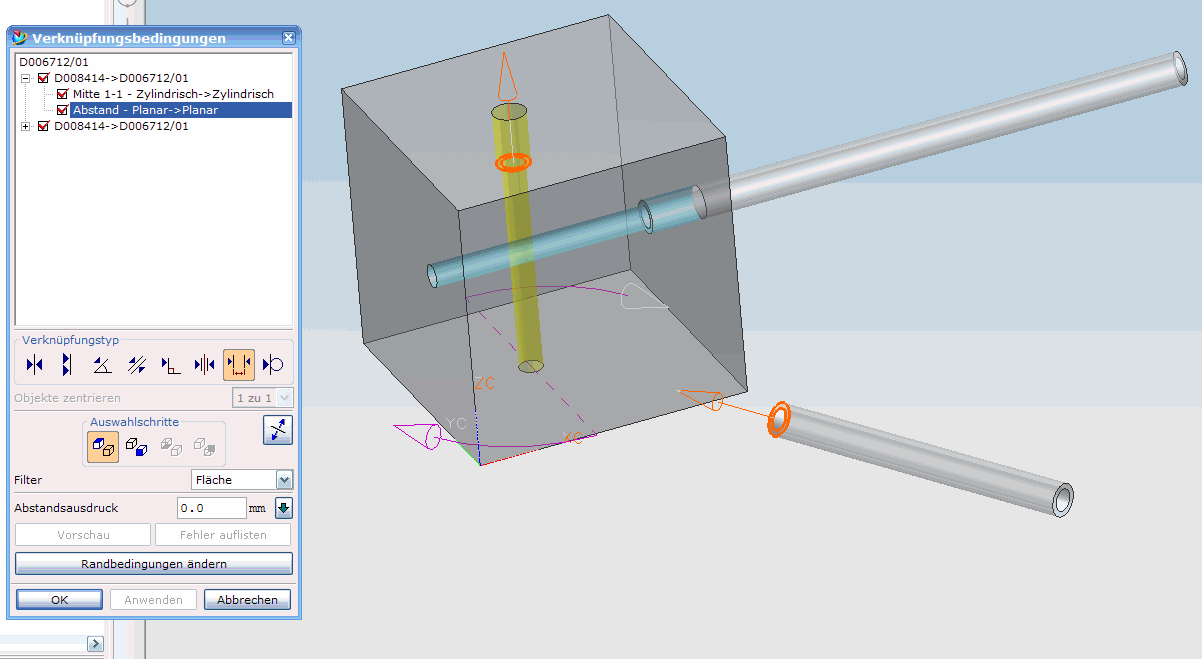
Task: Close the Verknüpfungsbedingungen dialog
Action: (x=289, y=38)
